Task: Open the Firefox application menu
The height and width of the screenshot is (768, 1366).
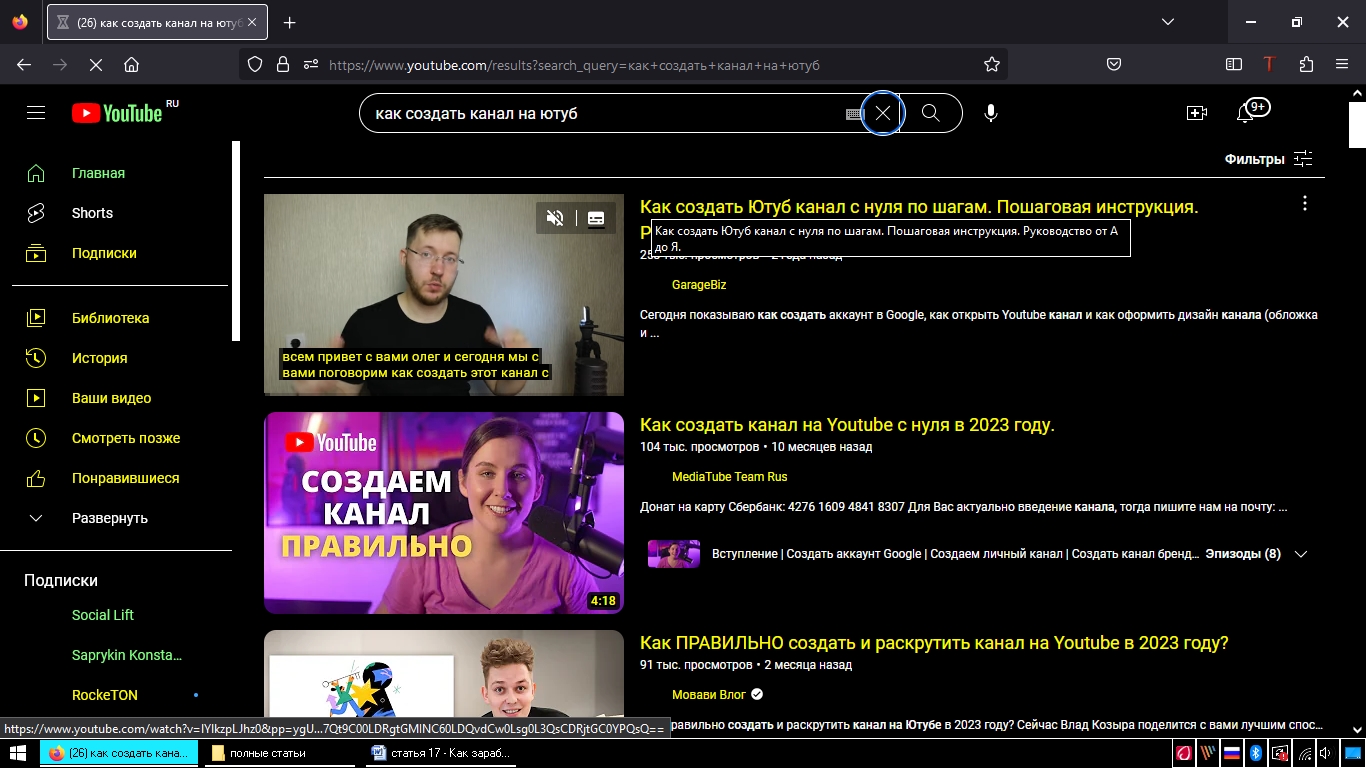Action: coord(1342,64)
